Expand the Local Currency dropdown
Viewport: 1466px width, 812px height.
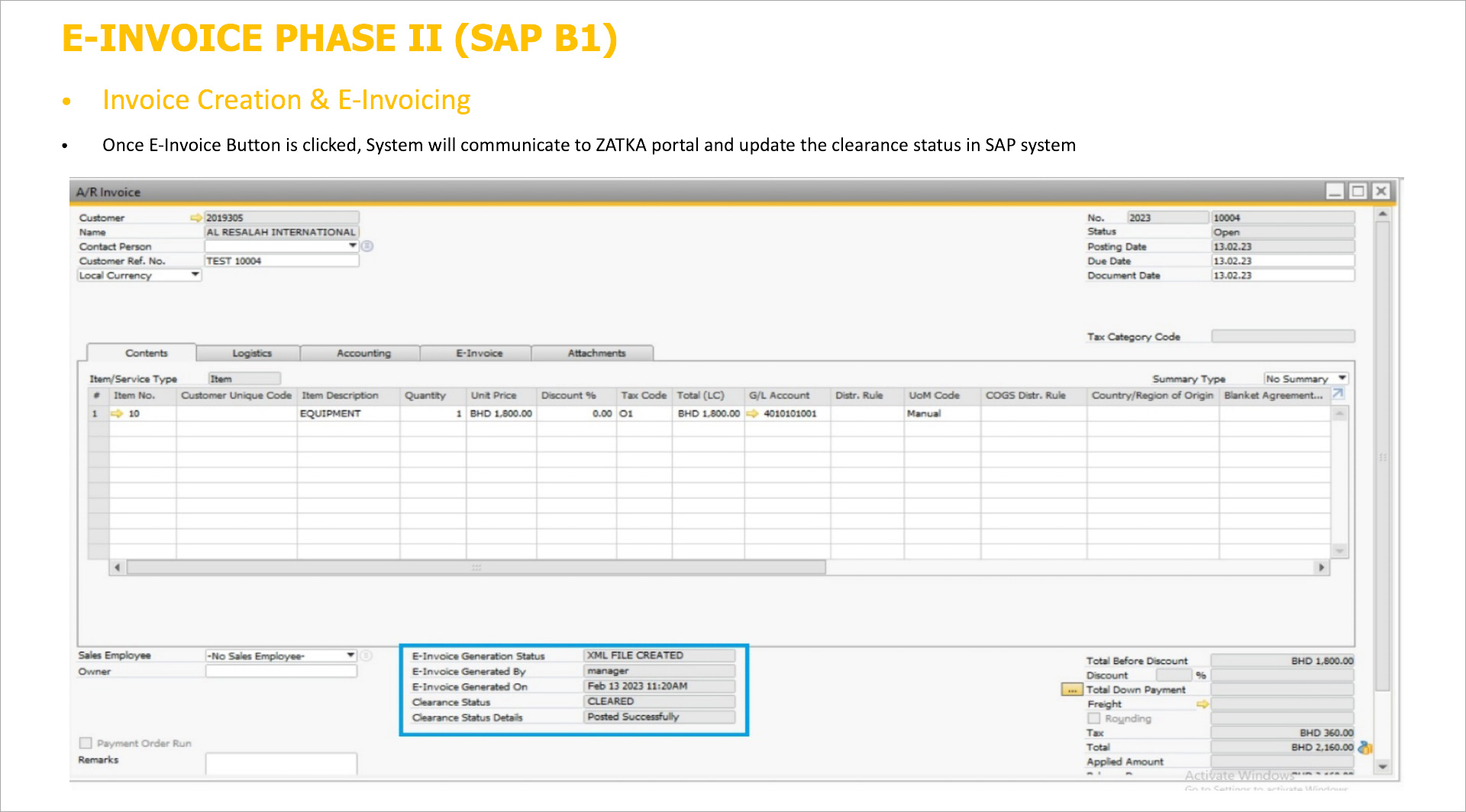[x=195, y=275]
